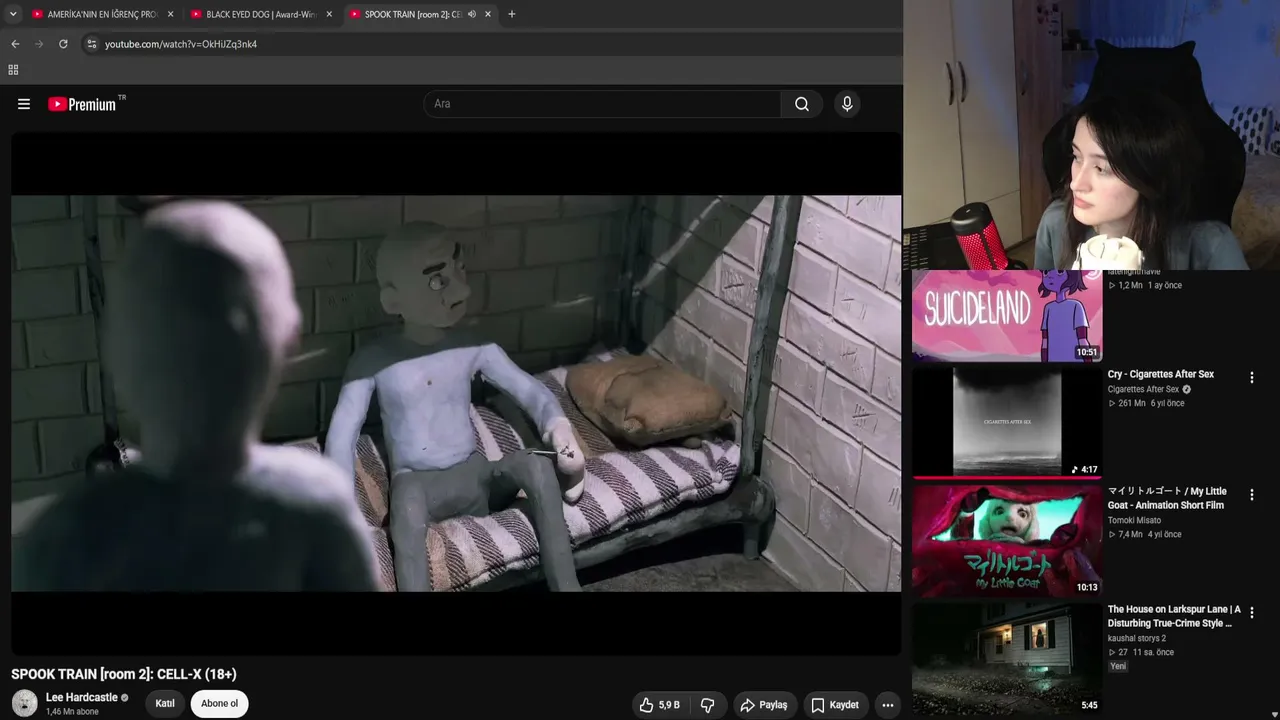
Task: Select the SPOOK TRAIN [room 2] tab
Action: 412,14
